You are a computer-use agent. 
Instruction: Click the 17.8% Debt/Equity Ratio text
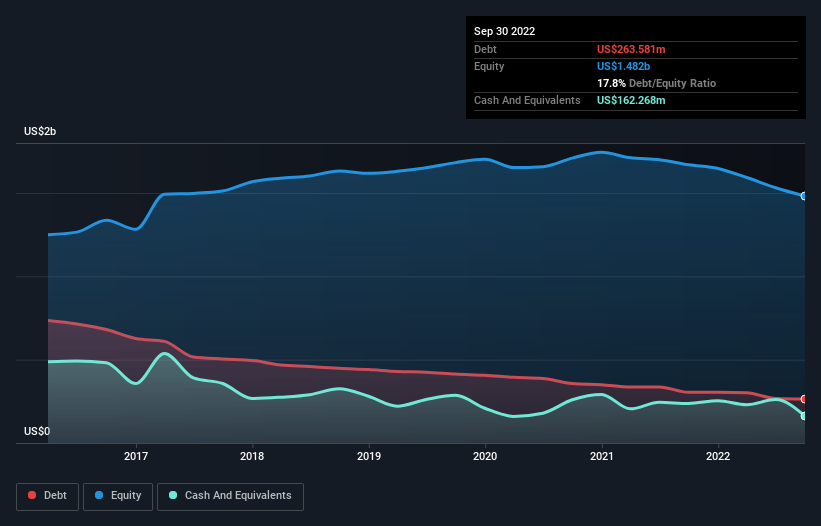656,83
